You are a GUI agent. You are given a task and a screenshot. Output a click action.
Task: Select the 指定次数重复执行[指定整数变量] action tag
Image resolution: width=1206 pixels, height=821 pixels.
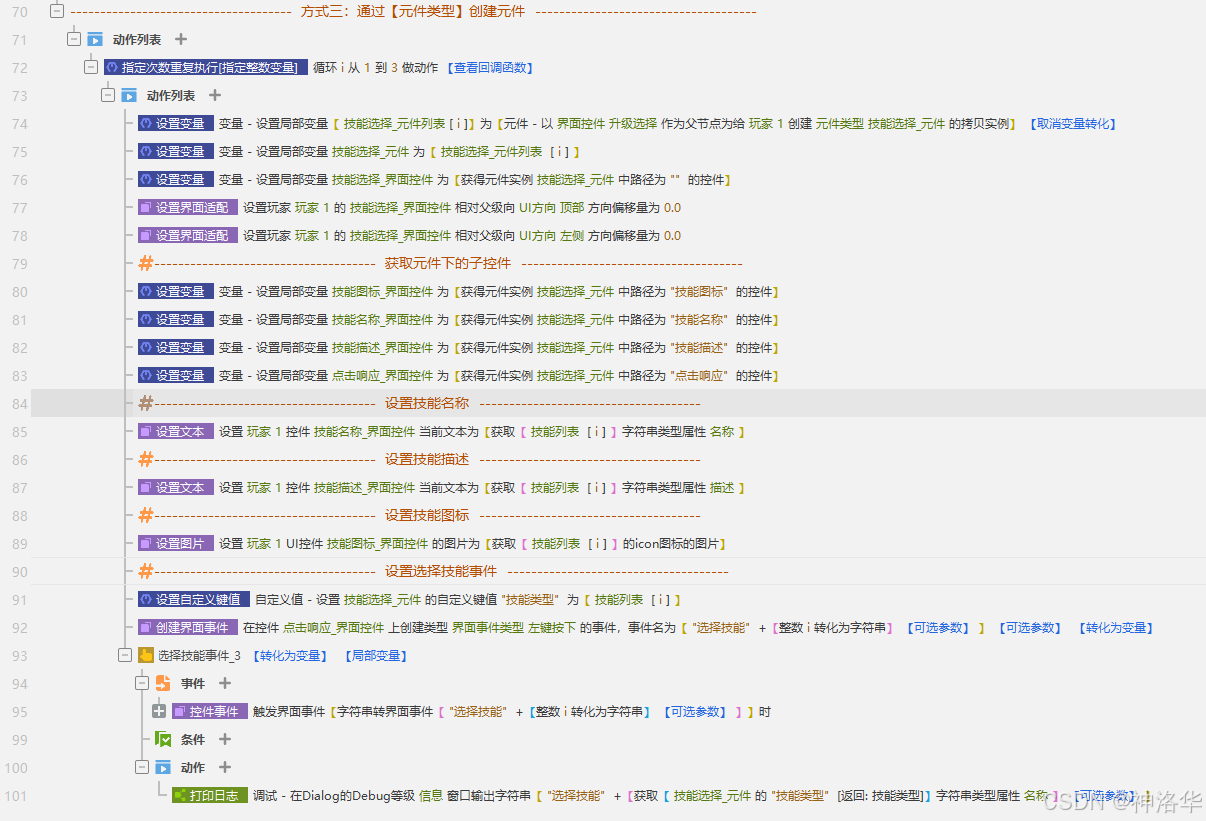pyautogui.click(x=206, y=67)
